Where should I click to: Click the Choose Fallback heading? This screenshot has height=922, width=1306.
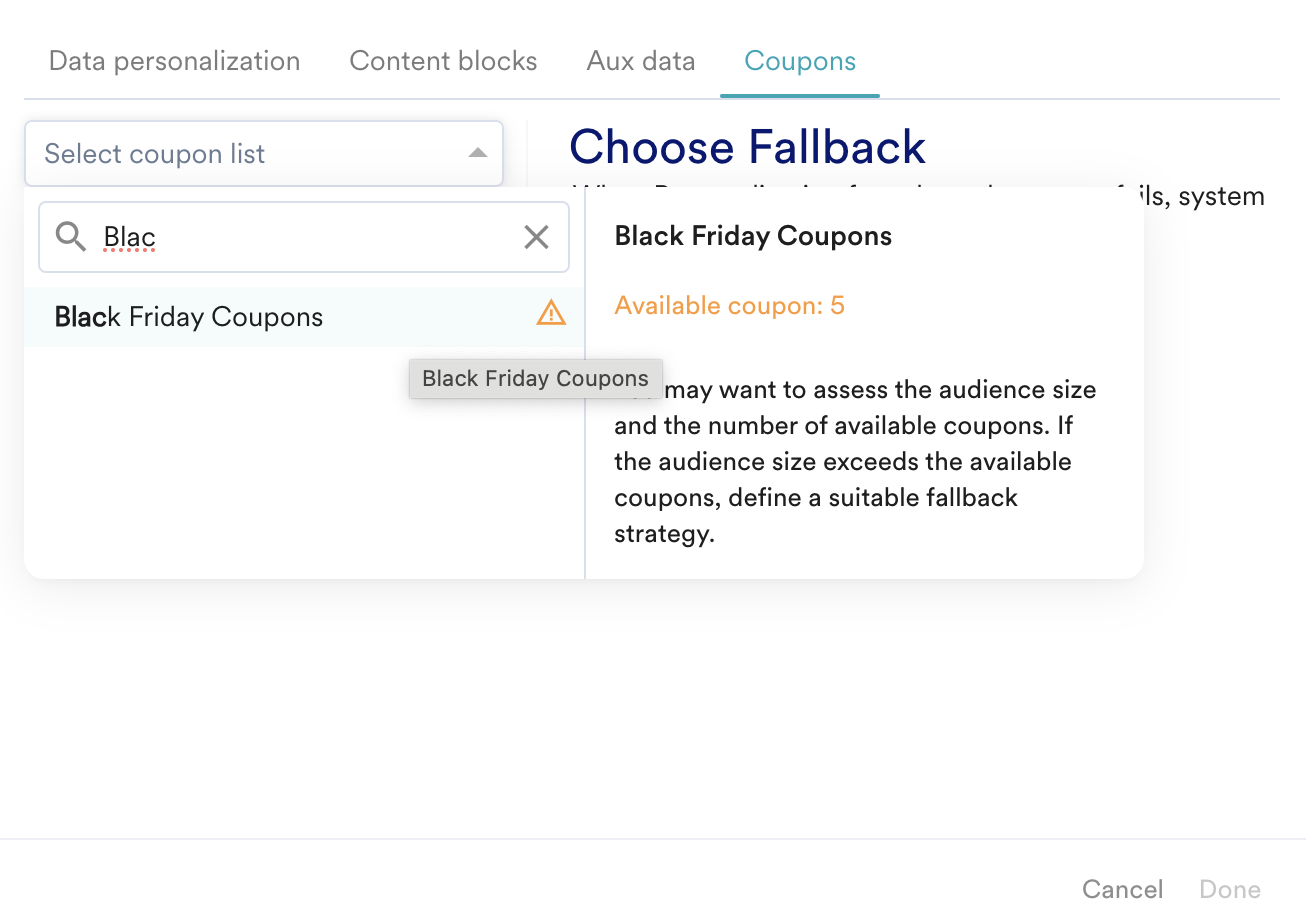click(747, 147)
